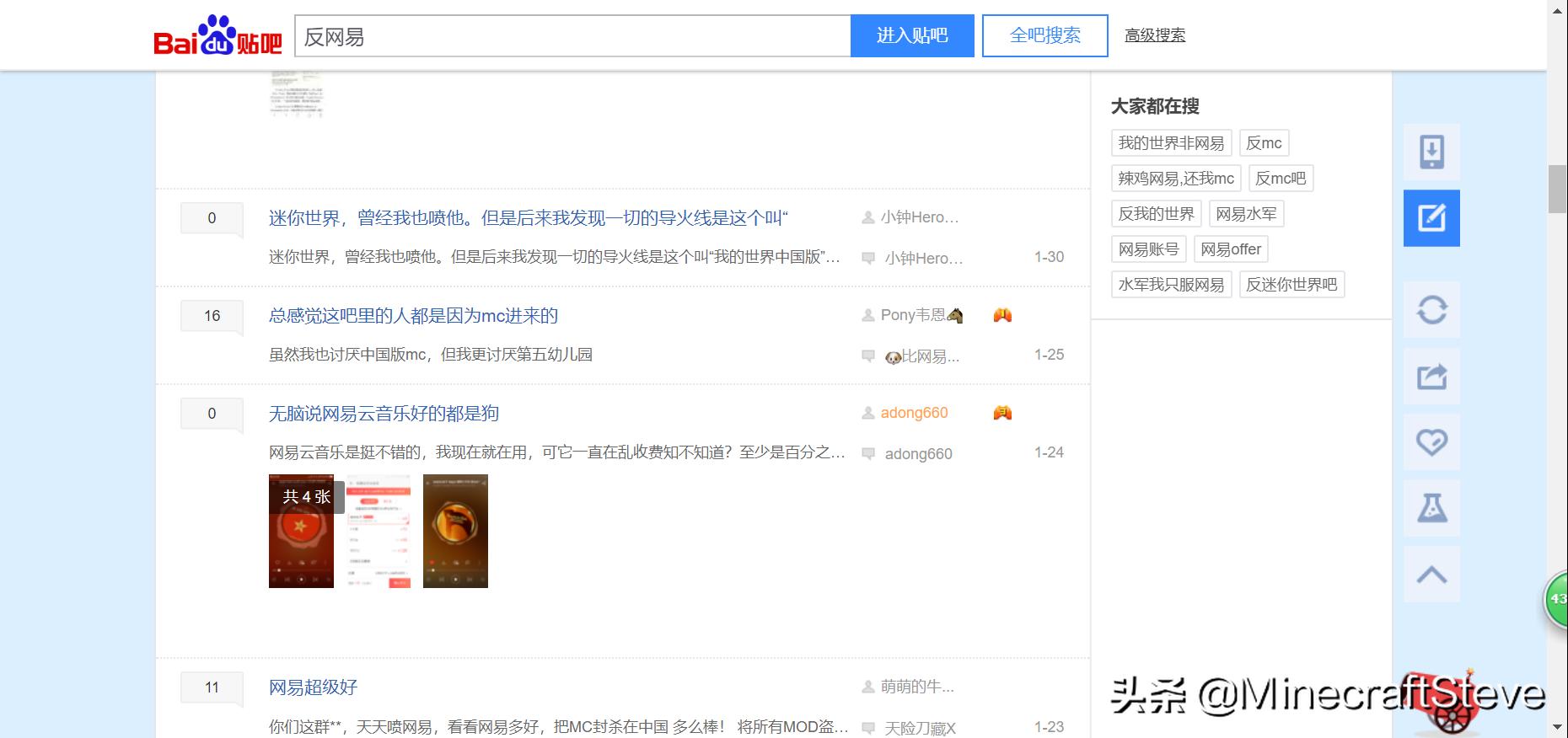Click the back-to-top arrow icon
This screenshot has width=1568, height=738.
click(1431, 575)
